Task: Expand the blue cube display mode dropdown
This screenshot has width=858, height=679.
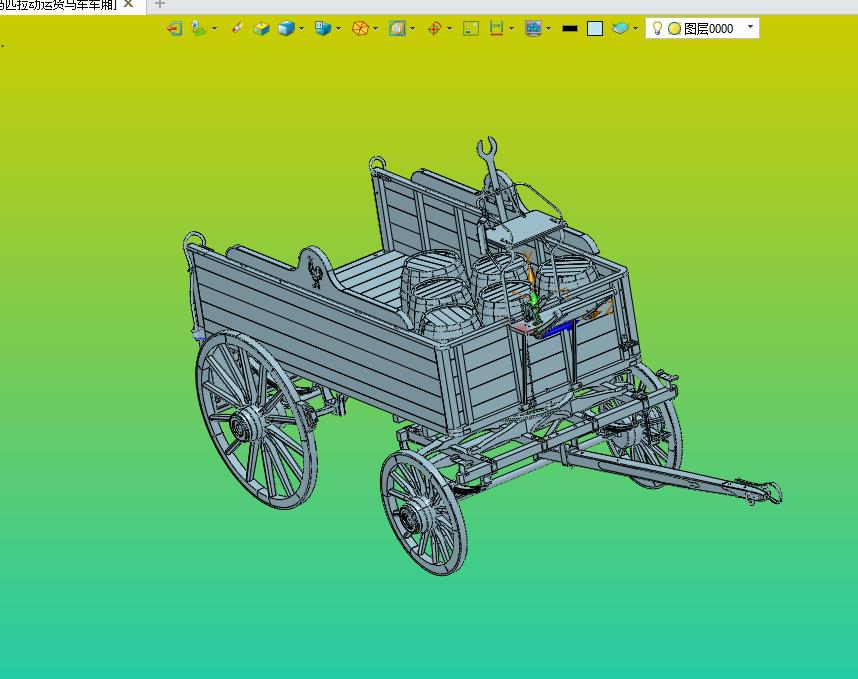Action: tap(302, 28)
